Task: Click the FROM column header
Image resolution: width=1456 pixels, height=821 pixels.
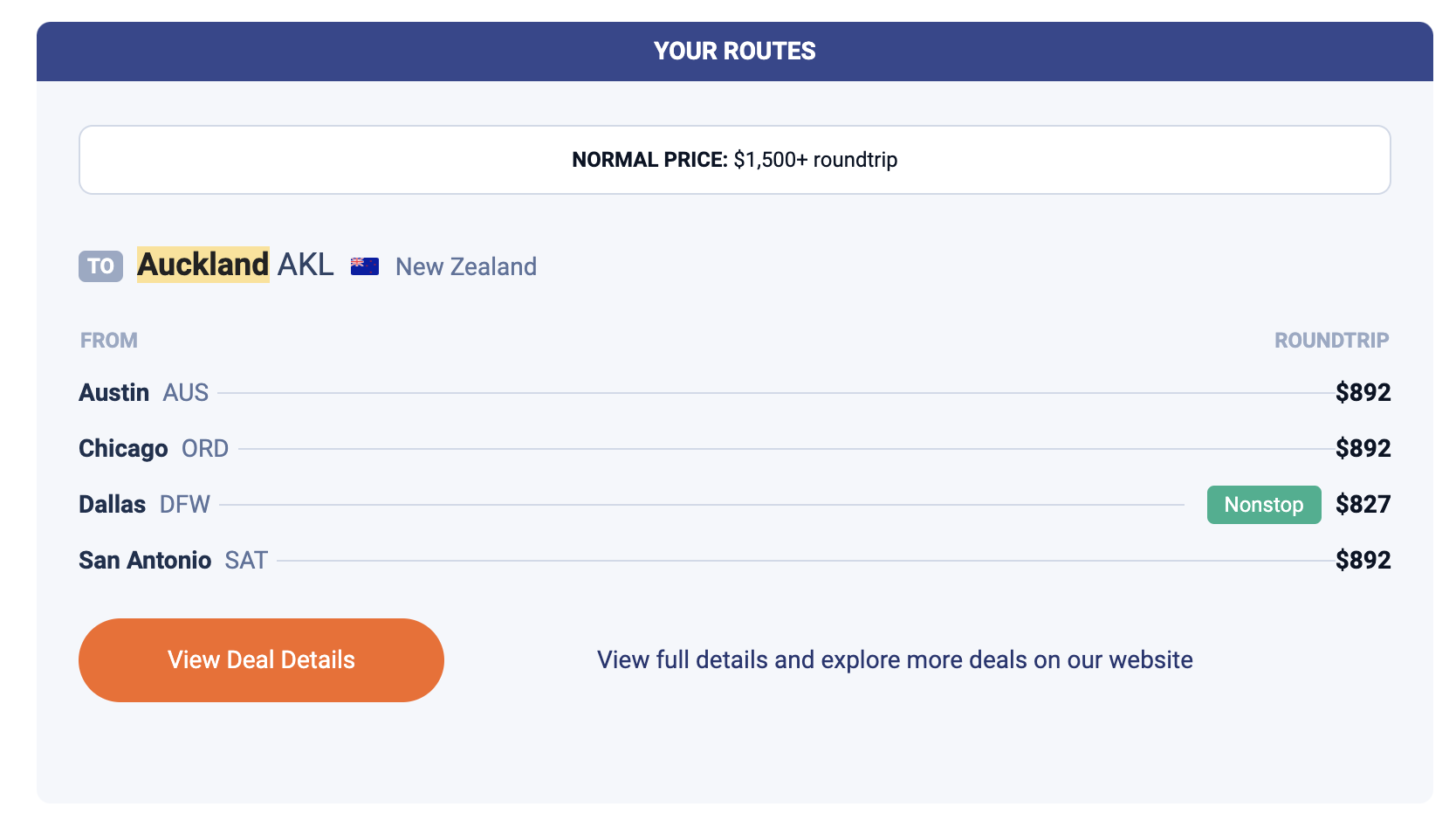Action: [109, 341]
